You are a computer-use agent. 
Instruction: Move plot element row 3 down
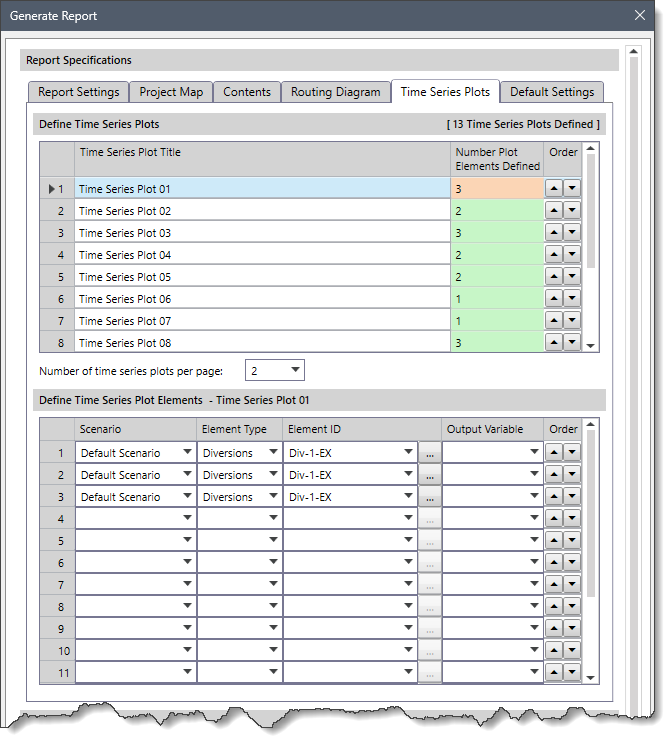click(x=572, y=496)
